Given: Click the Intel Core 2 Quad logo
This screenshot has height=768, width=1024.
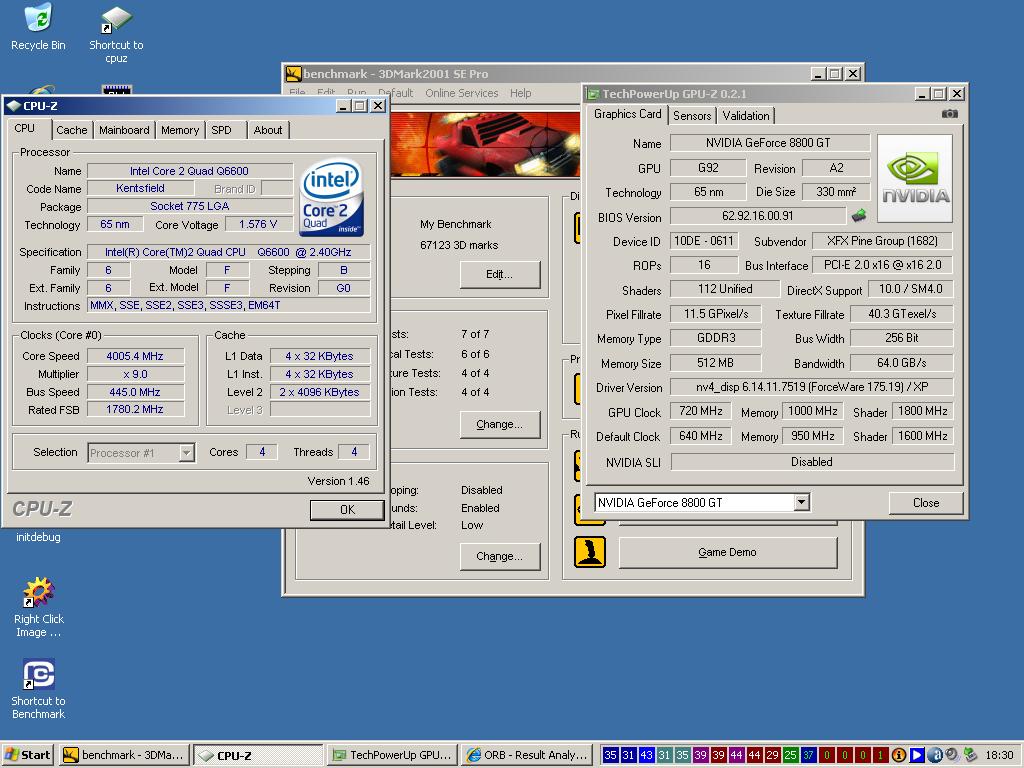Looking at the screenshot, I should pyautogui.click(x=331, y=197).
